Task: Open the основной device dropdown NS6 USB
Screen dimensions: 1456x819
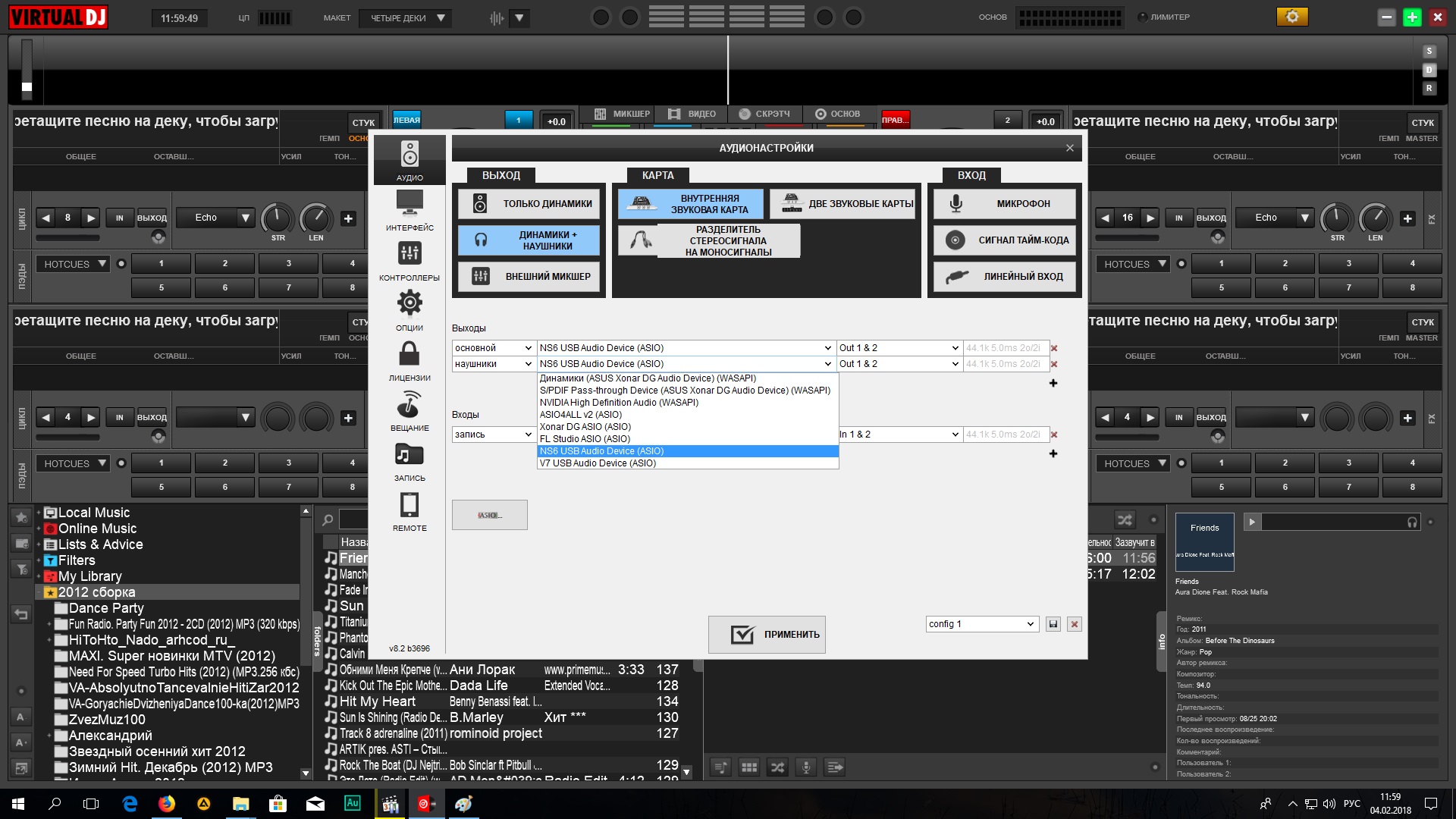Action: pos(686,348)
